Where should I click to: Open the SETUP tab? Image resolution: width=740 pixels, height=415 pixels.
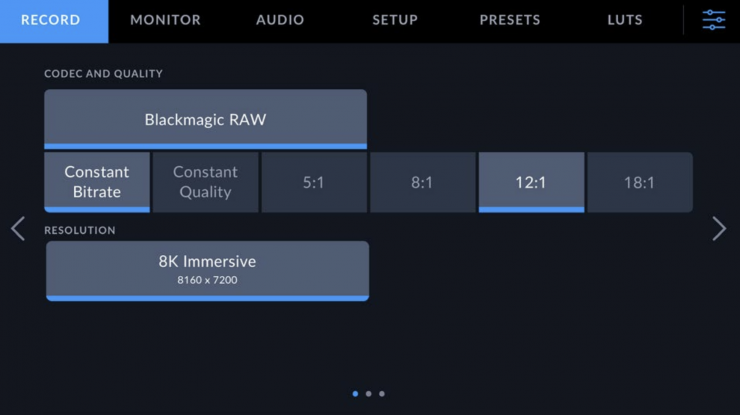pyautogui.click(x=395, y=20)
